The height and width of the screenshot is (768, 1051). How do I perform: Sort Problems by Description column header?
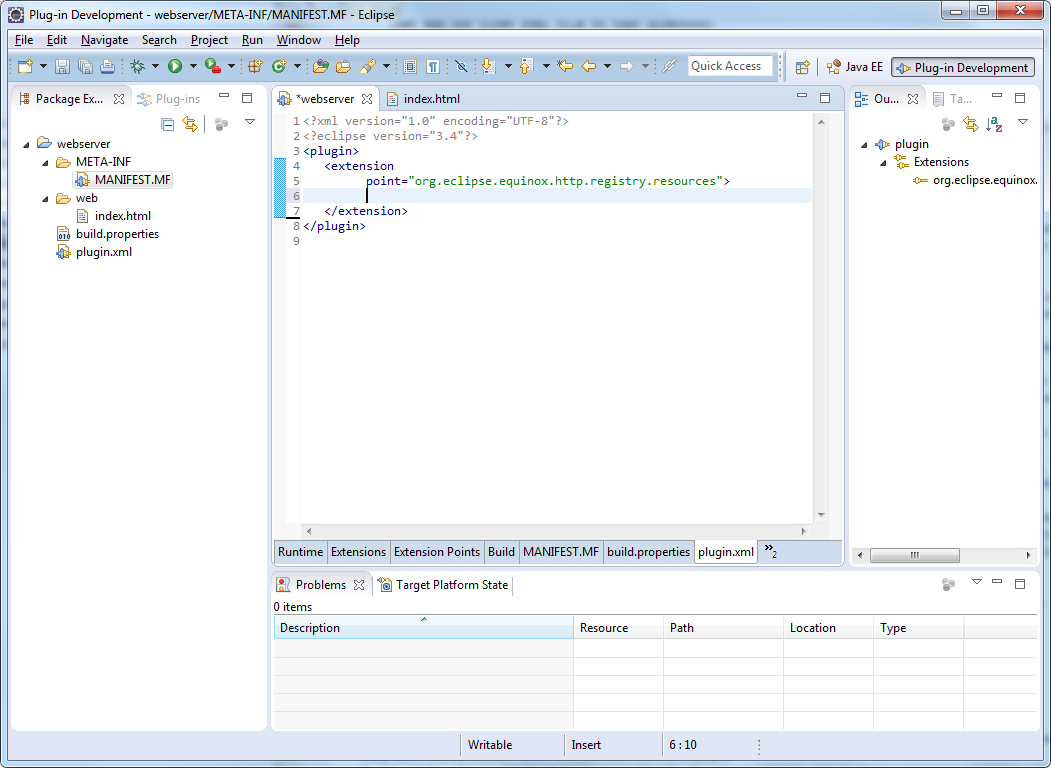424,628
